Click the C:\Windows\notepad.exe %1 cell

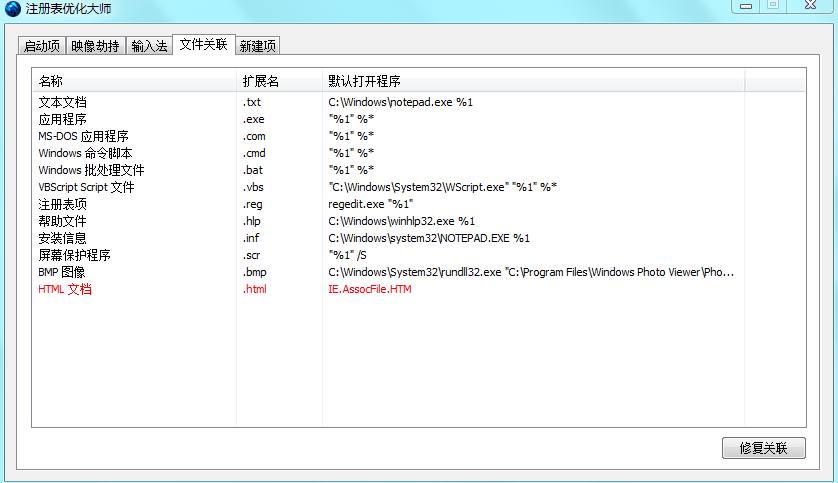[401, 102]
